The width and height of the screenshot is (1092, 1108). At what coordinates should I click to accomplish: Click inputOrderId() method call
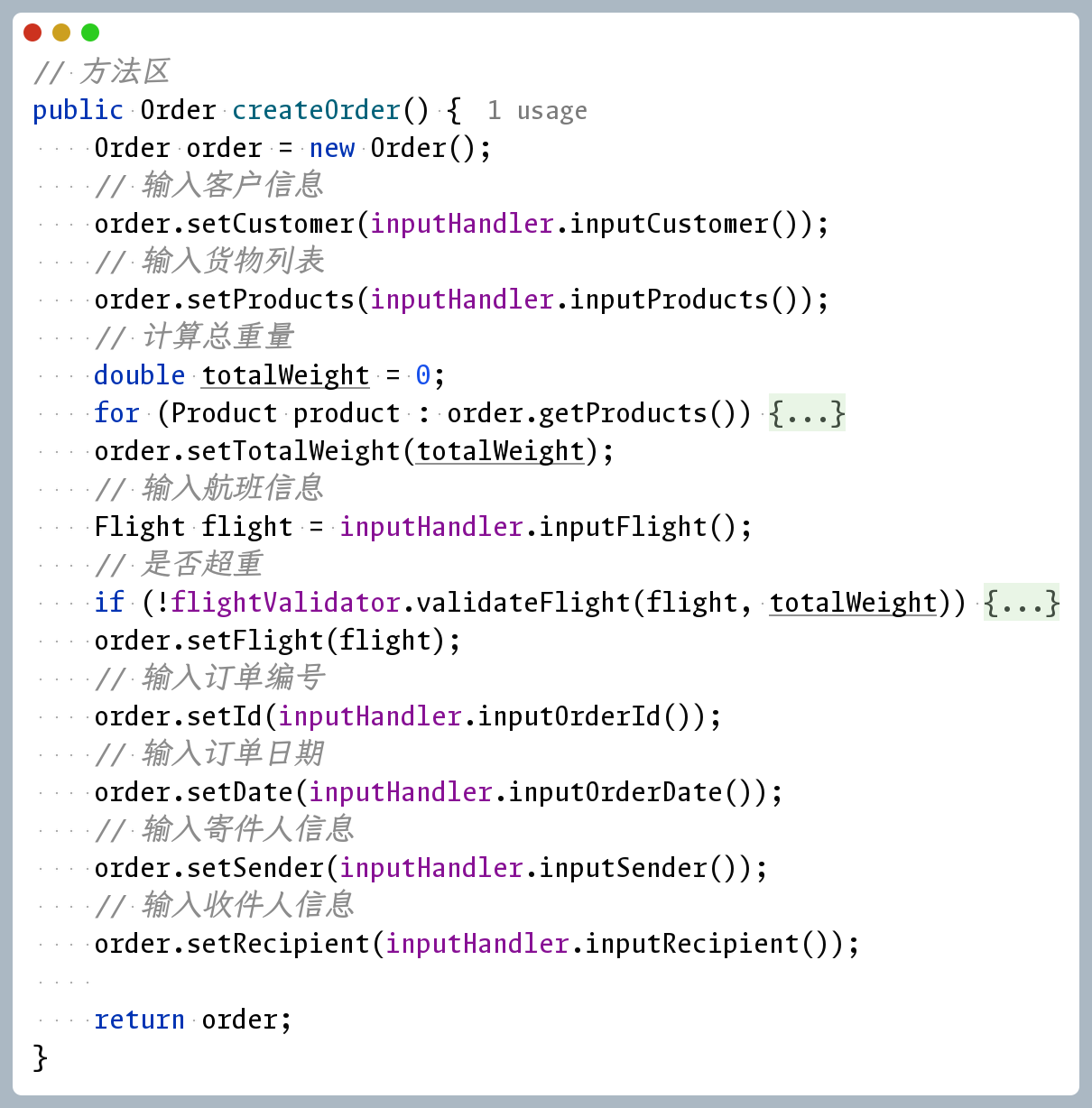[x=591, y=716]
